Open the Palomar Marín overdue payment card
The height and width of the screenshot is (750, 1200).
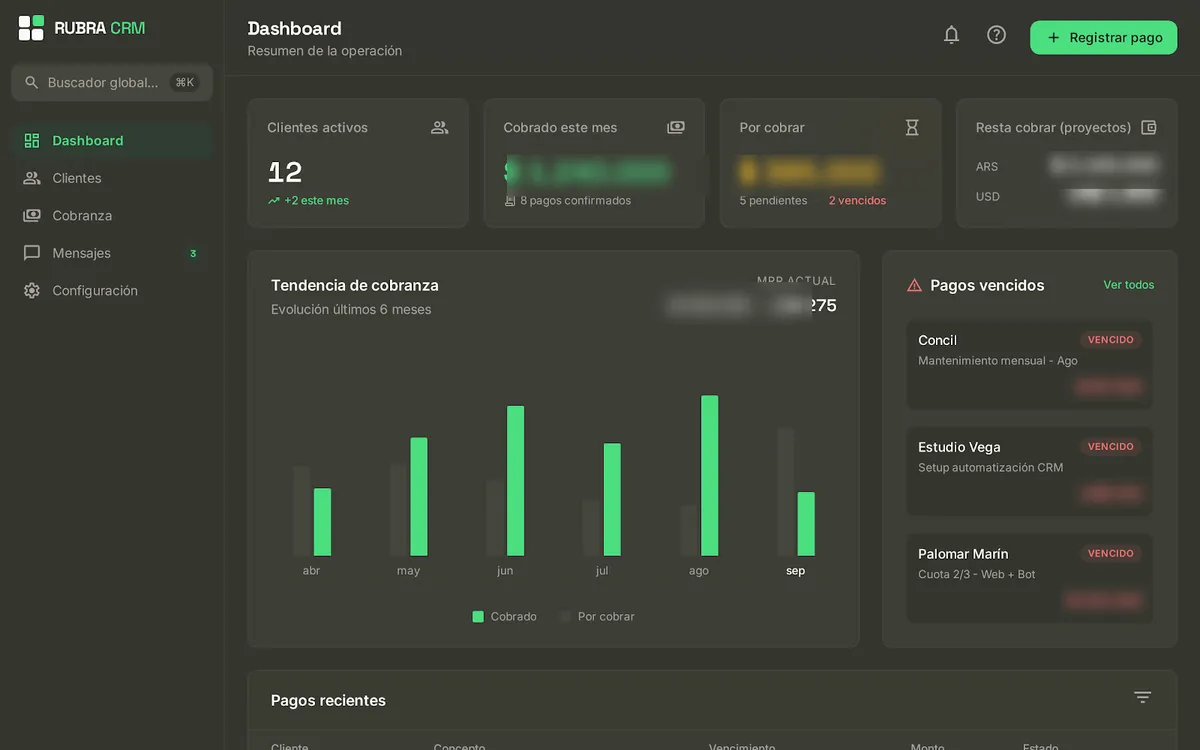[x=1029, y=578]
